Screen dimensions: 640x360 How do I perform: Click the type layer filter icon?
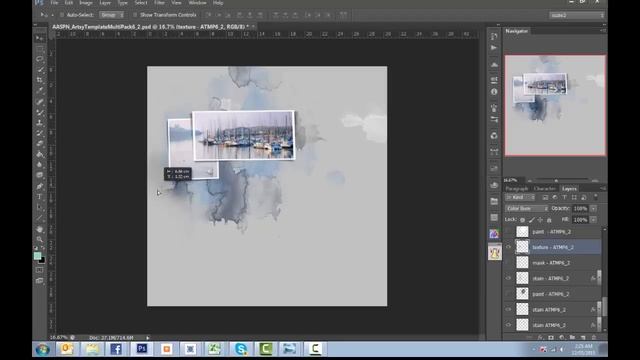(564, 198)
